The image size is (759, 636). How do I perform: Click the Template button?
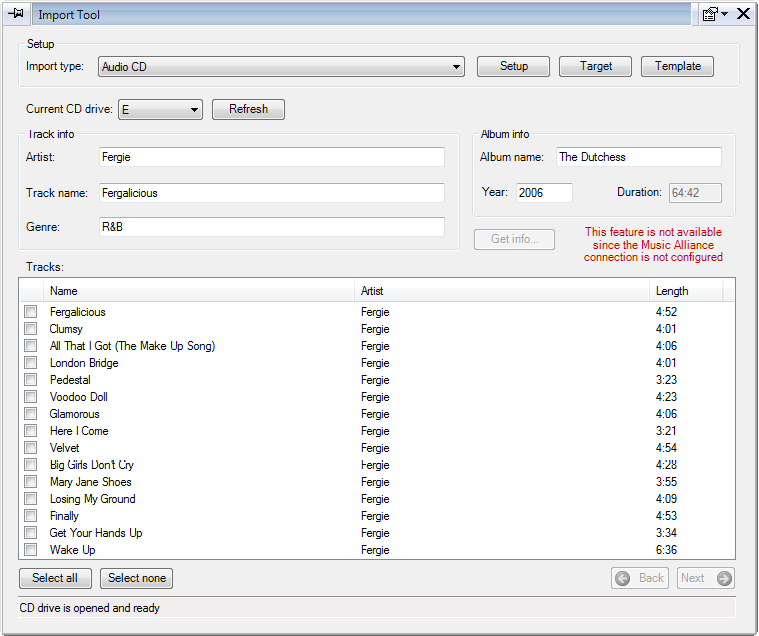coord(677,66)
